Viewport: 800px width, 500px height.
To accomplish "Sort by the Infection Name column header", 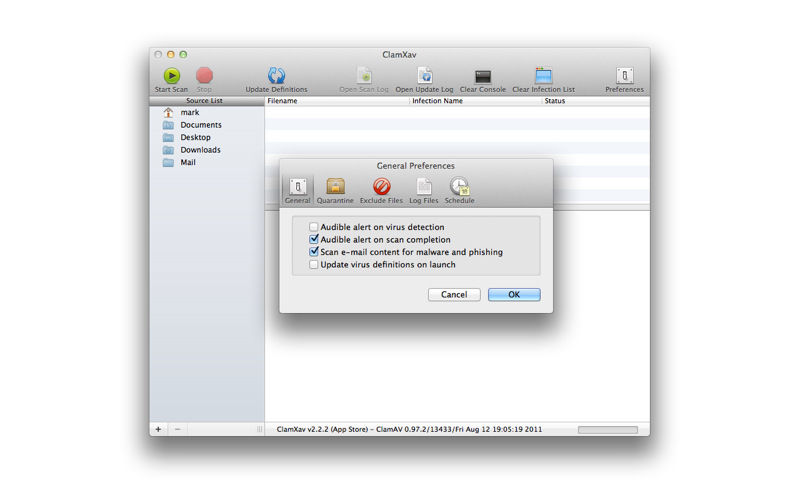I will click(x=437, y=101).
